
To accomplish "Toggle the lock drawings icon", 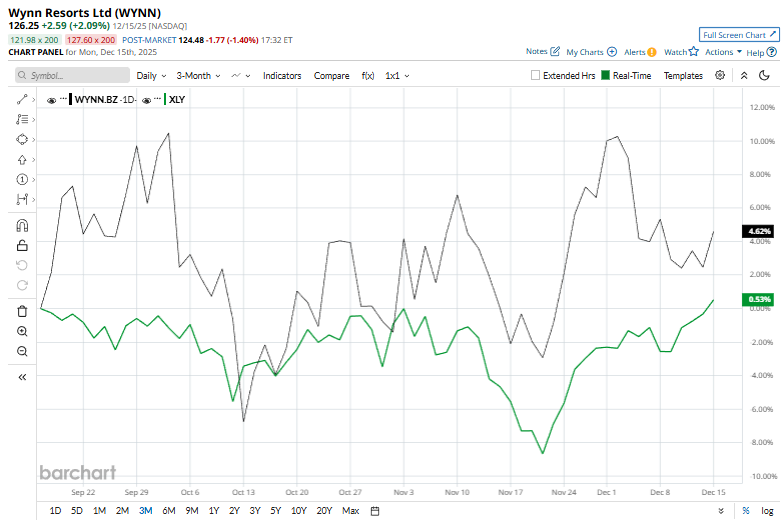I will 22,245.
